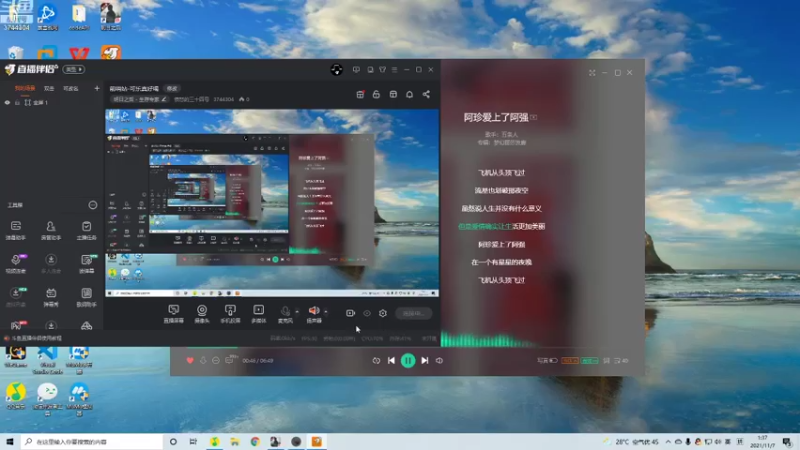Share the live stream
The width and height of the screenshot is (800, 450).
426,94
